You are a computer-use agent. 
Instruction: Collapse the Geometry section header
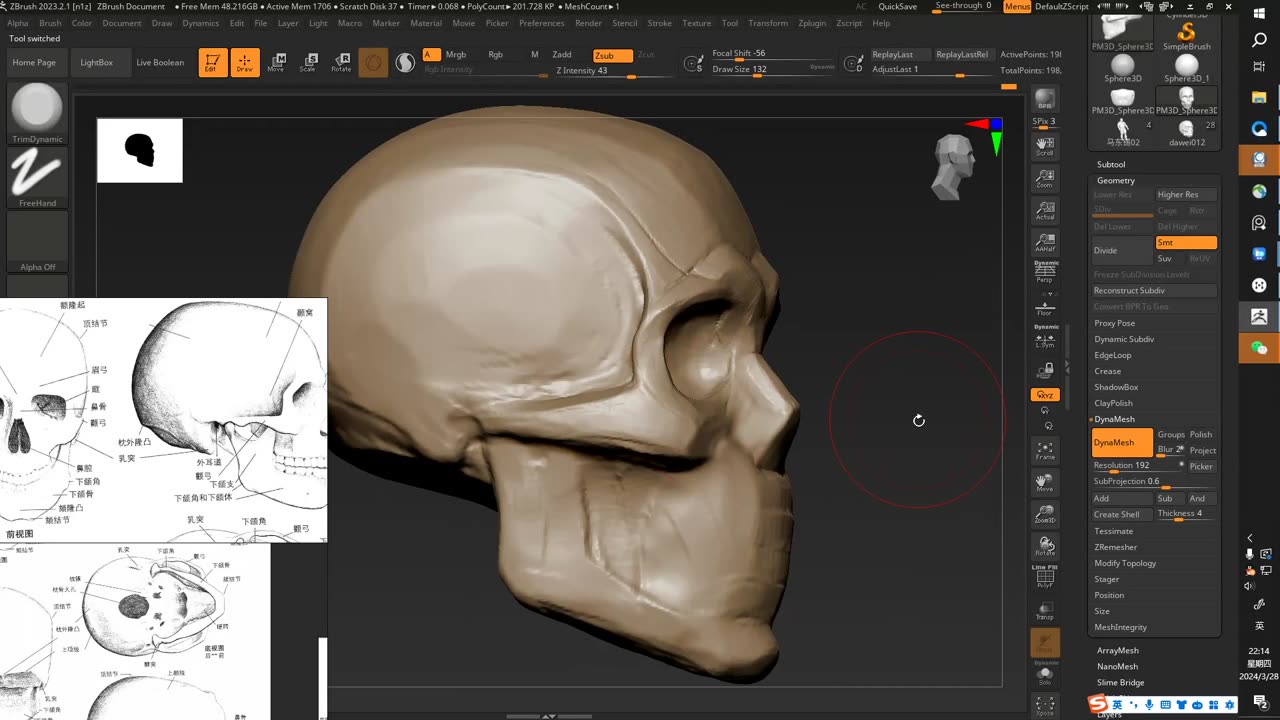point(1116,180)
